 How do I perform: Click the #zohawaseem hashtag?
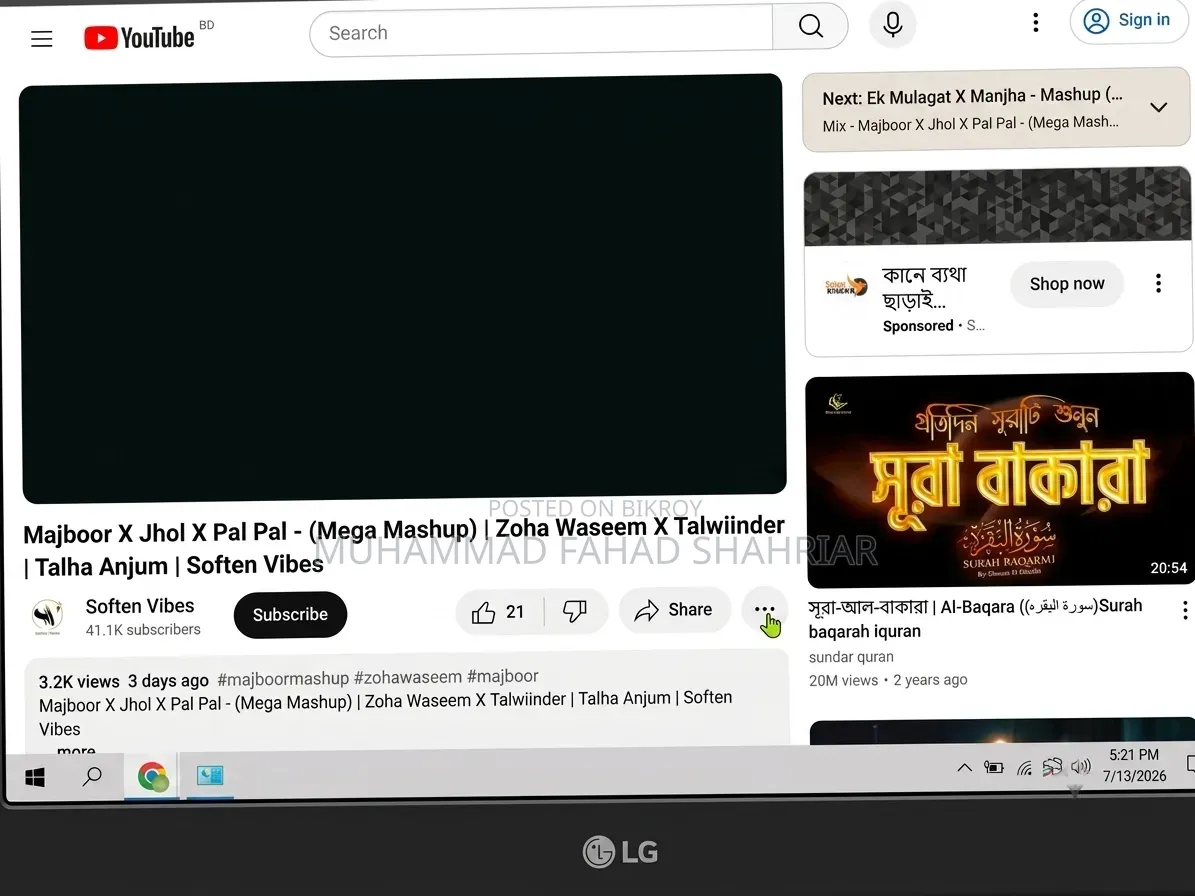click(x=408, y=677)
